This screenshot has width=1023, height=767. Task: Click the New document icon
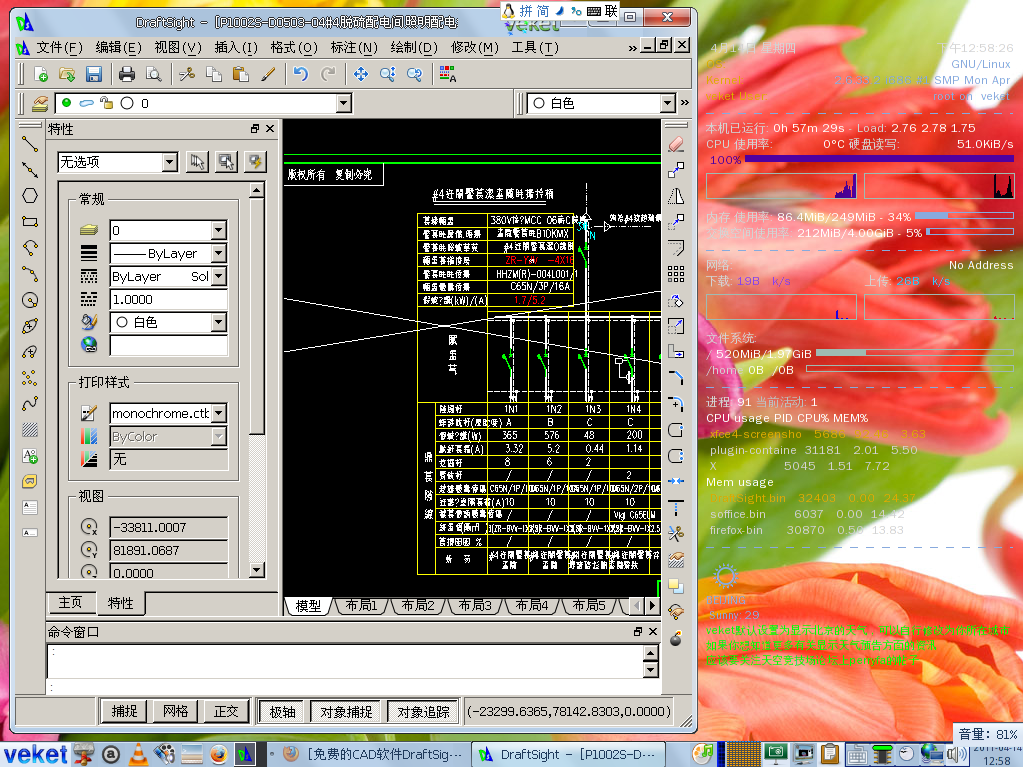point(40,74)
